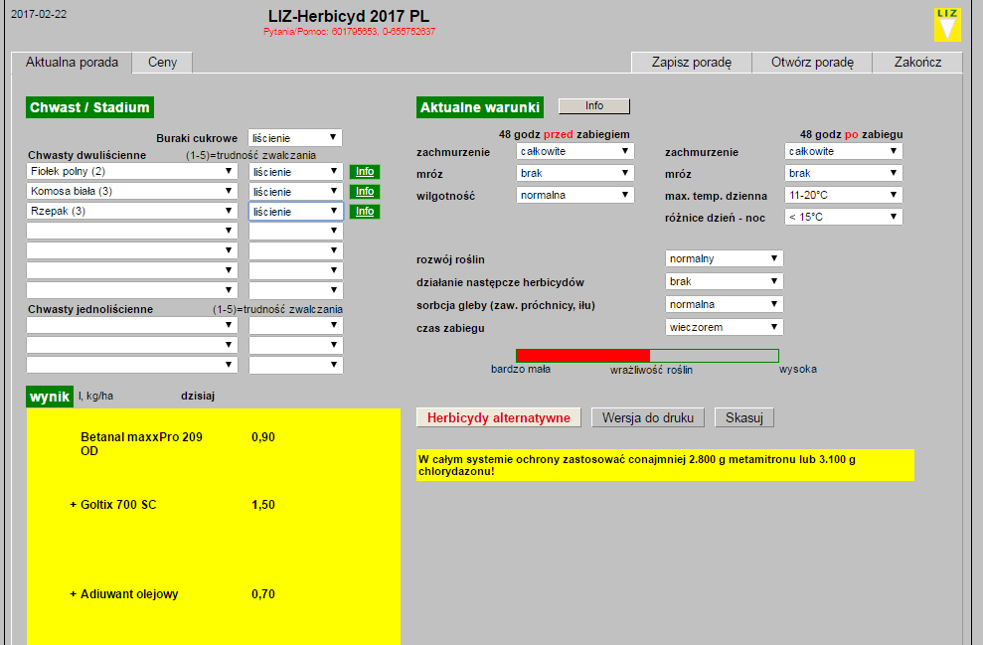983x645 pixels.
Task: Click the 1,50 dose value
Action: point(263,505)
